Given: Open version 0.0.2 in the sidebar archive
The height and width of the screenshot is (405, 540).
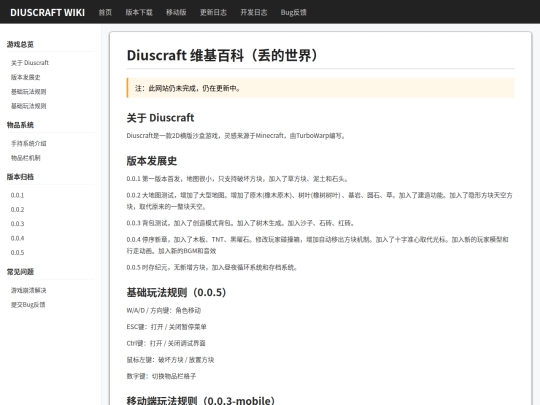Looking at the screenshot, I should point(17,209).
